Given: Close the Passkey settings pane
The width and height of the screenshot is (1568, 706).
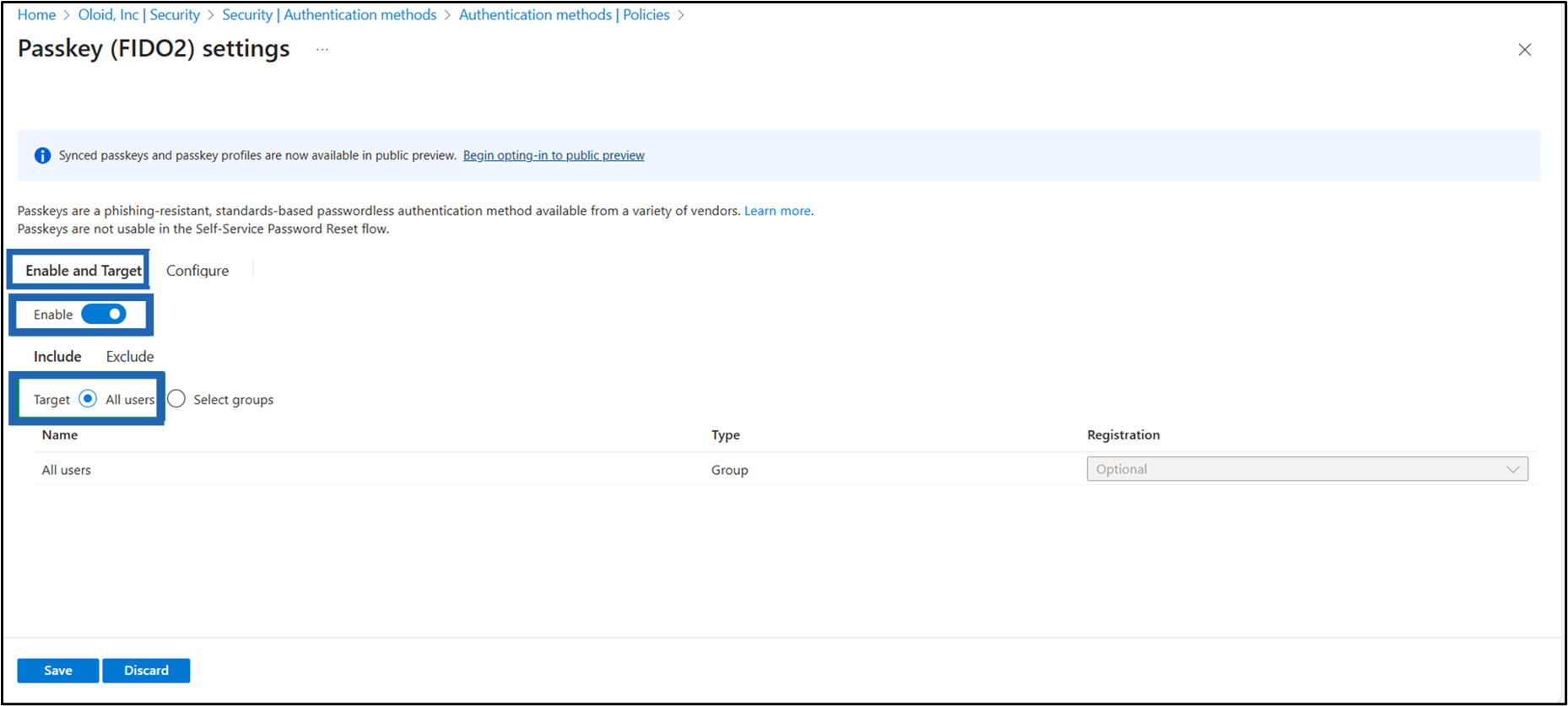Looking at the screenshot, I should point(1524,50).
